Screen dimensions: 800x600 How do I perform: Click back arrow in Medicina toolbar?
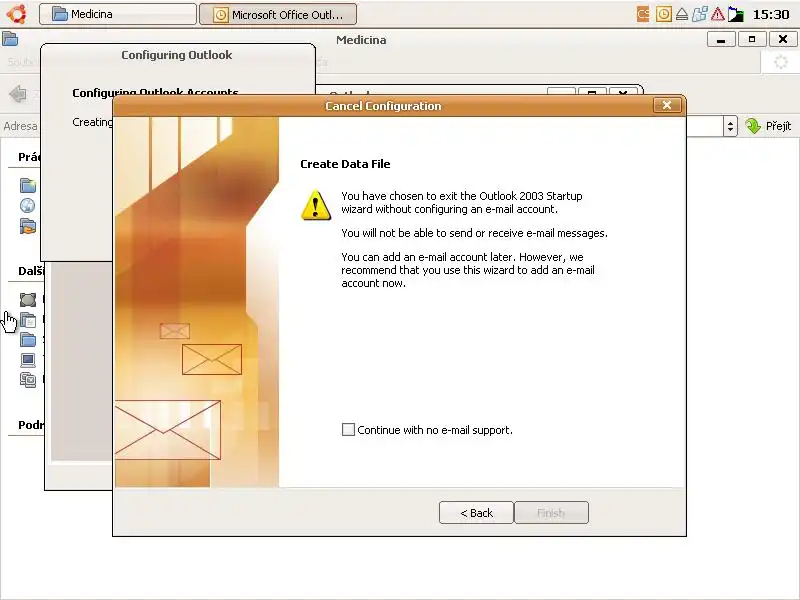tap(18, 94)
